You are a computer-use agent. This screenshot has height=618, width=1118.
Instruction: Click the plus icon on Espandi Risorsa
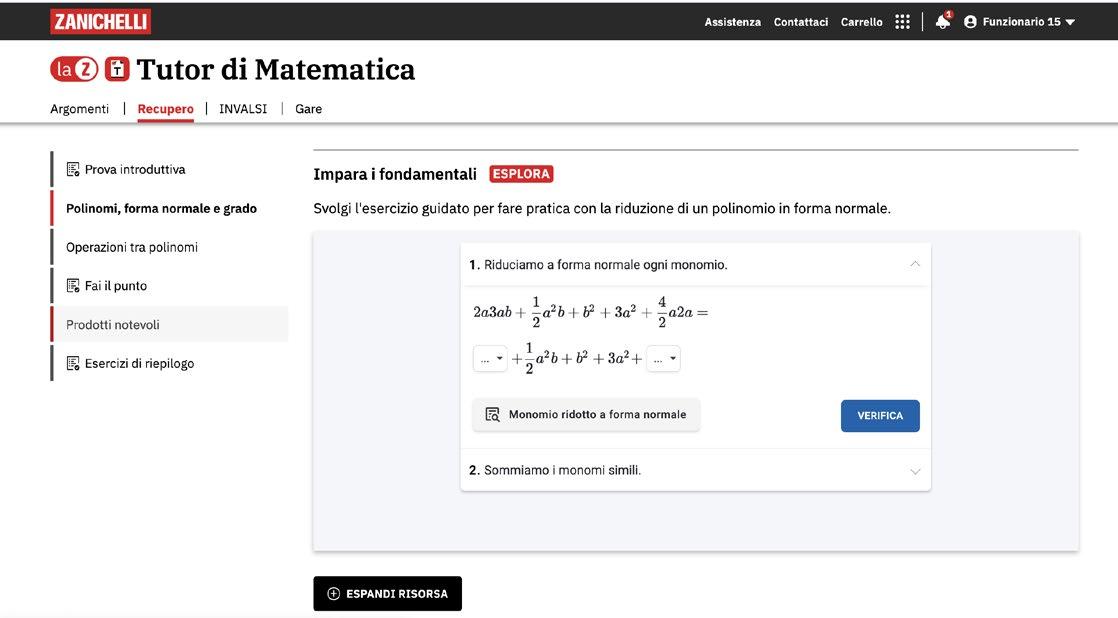(x=334, y=594)
